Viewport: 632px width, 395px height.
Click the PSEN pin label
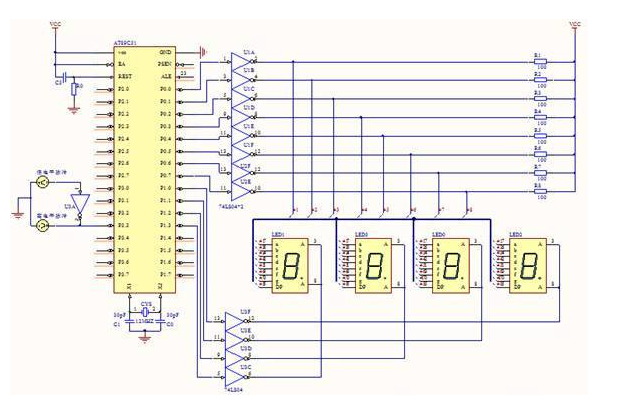(x=164, y=64)
